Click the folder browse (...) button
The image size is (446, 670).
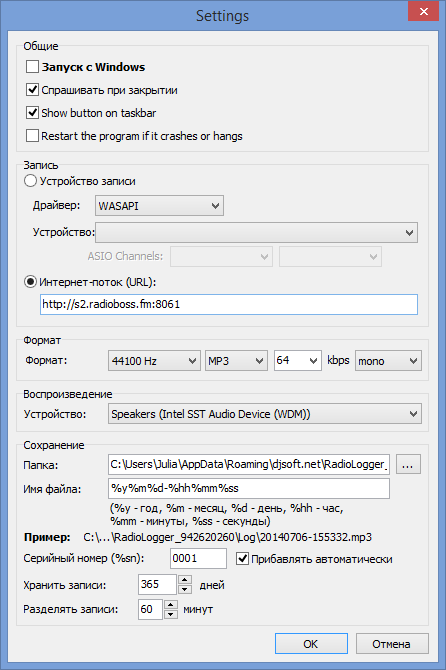coord(408,464)
